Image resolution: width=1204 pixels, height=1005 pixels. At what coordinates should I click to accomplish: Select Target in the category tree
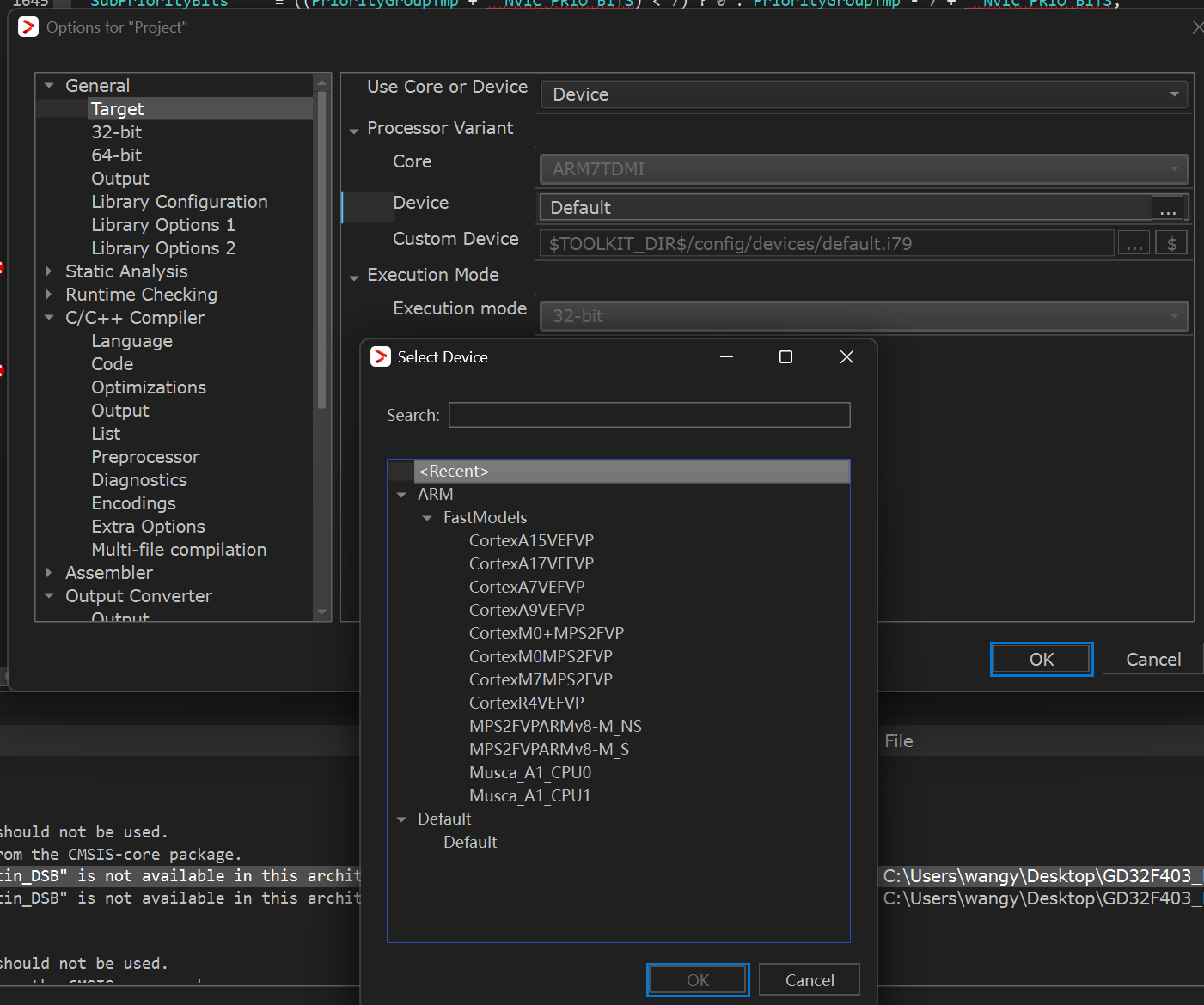tap(118, 109)
